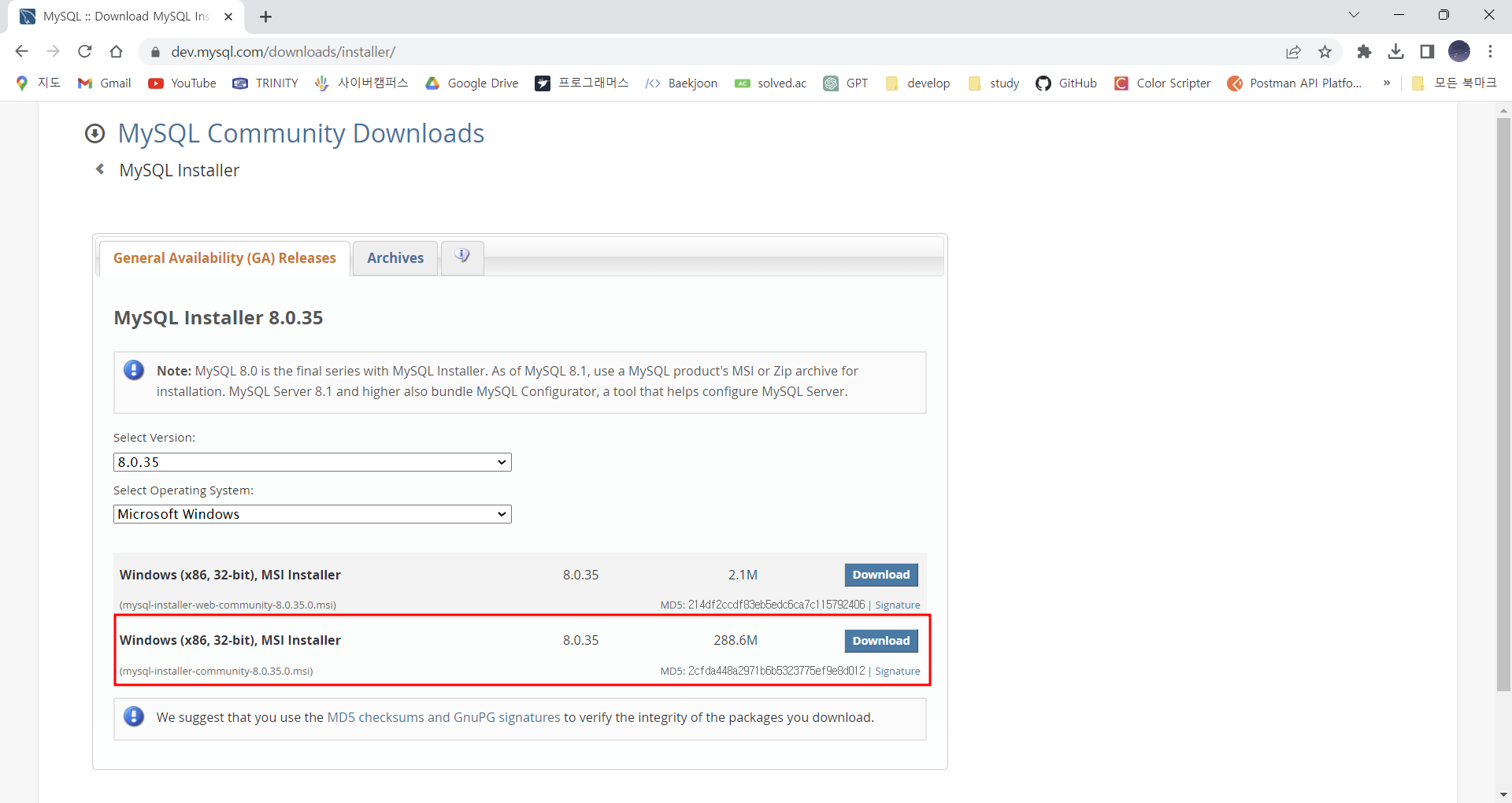Share this page via share icon
1512x803 pixels.
pyautogui.click(x=1293, y=52)
